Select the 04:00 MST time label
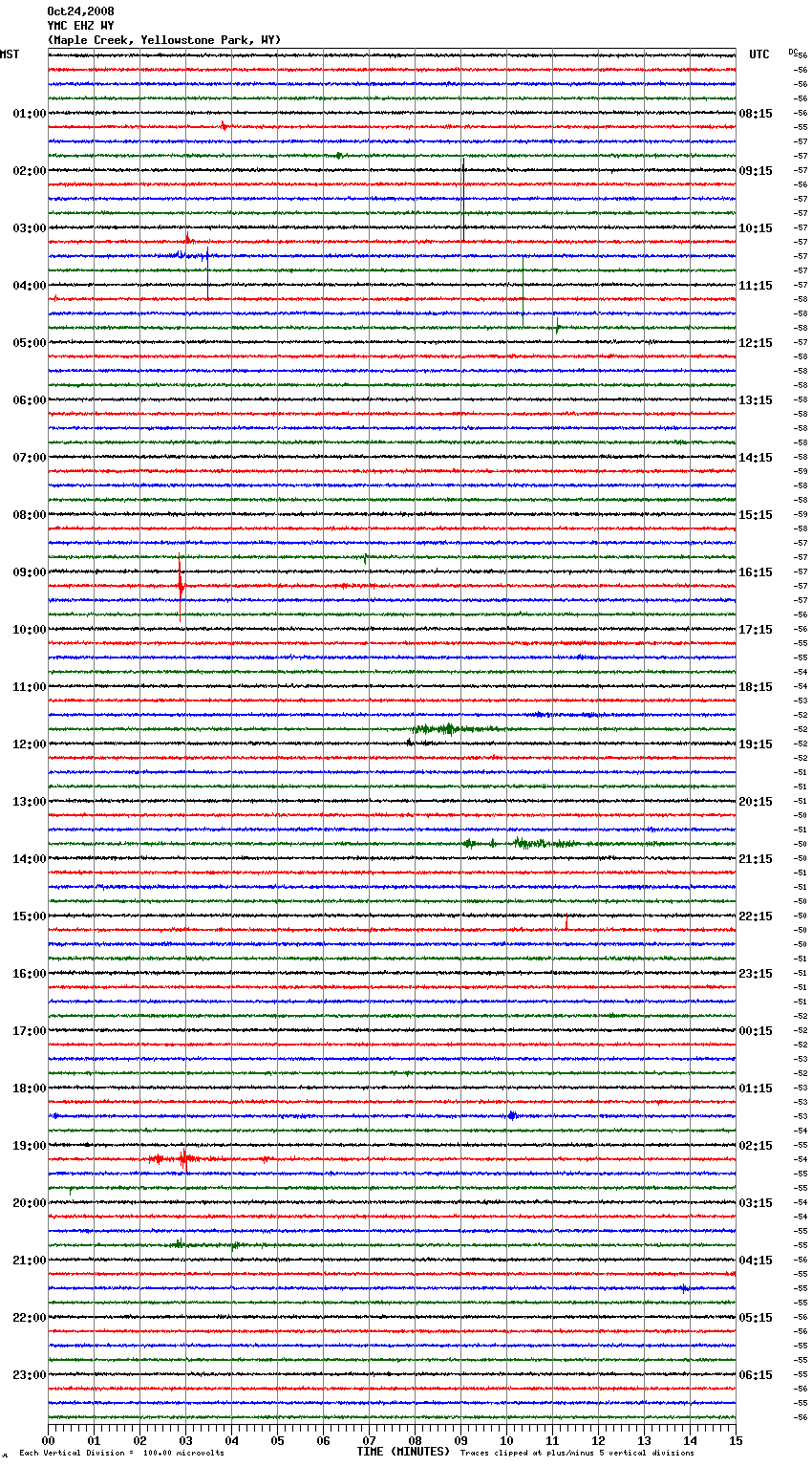The width and height of the screenshot is (812, 1466). pyautogui.click(x=30, y=286)
